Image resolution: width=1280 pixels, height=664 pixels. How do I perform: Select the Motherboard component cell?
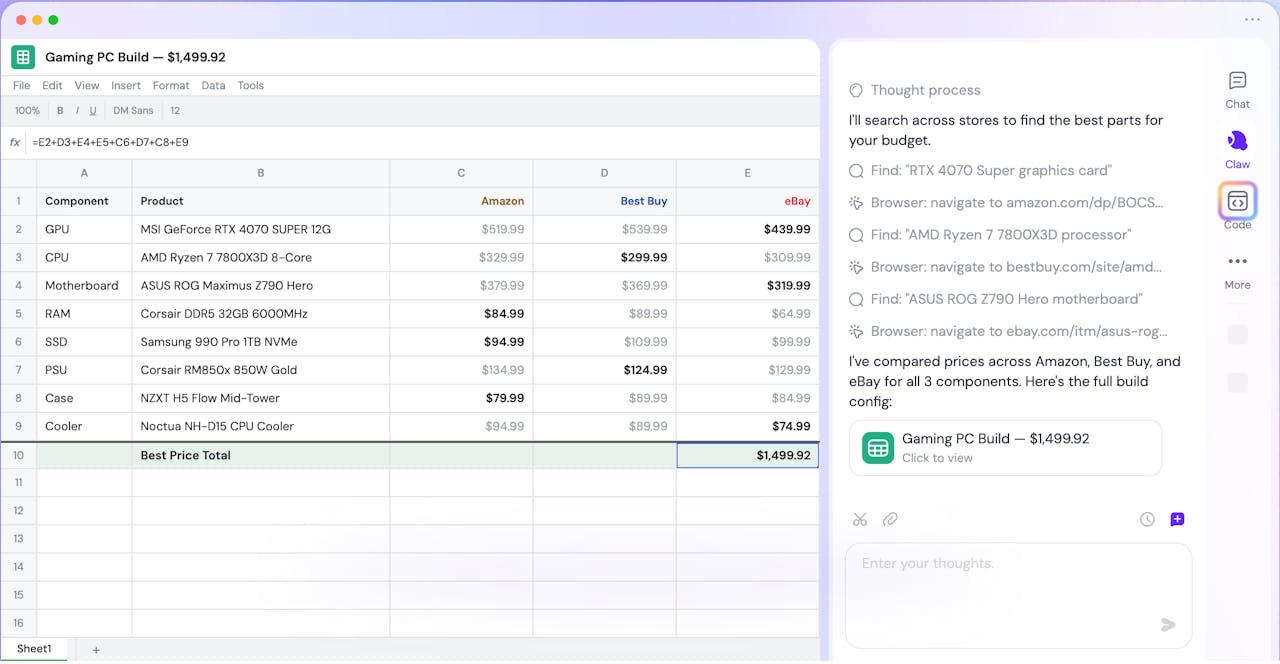[84, 285]
